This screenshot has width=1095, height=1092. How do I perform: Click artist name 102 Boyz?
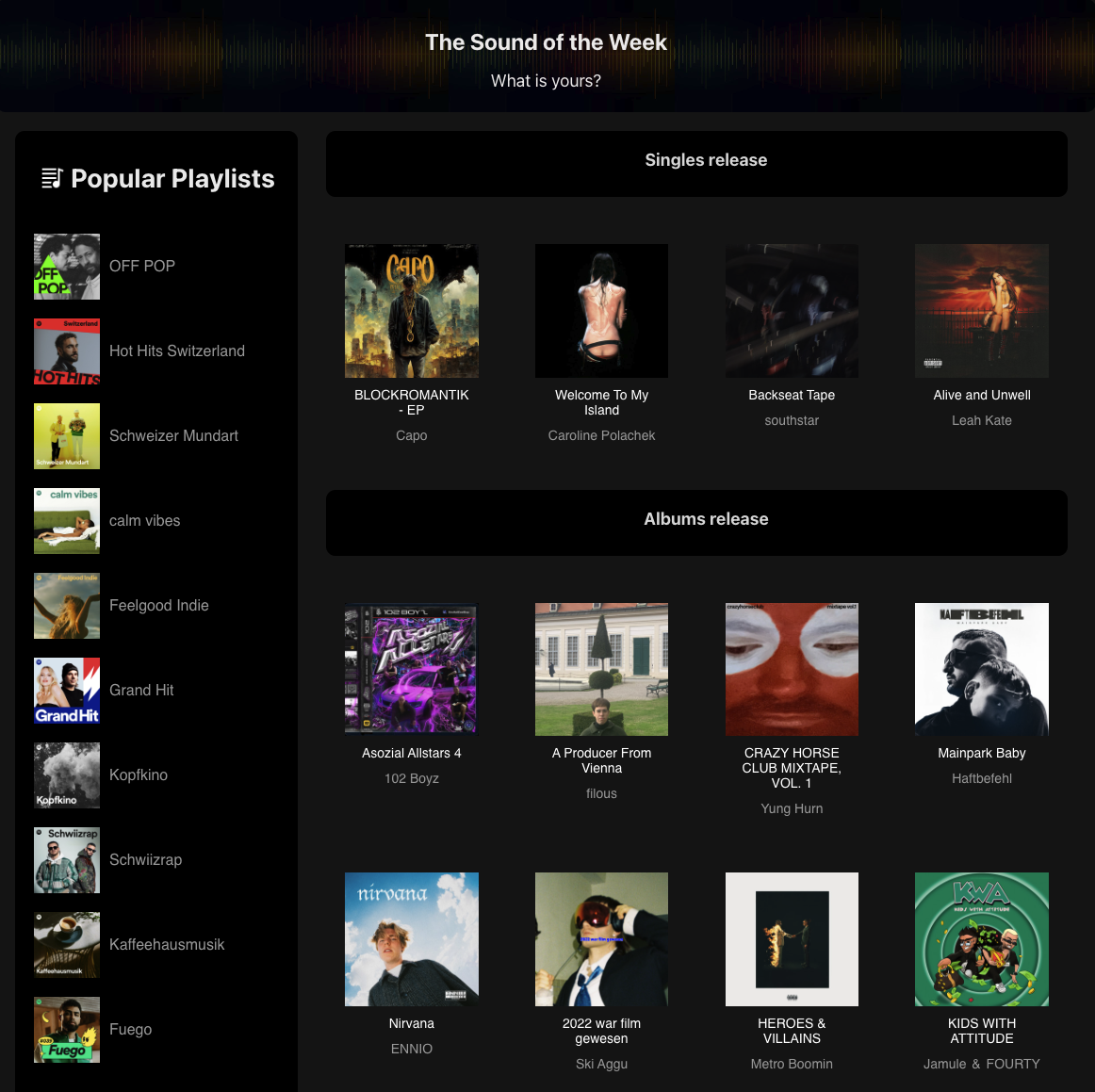[x=411, y=778]
